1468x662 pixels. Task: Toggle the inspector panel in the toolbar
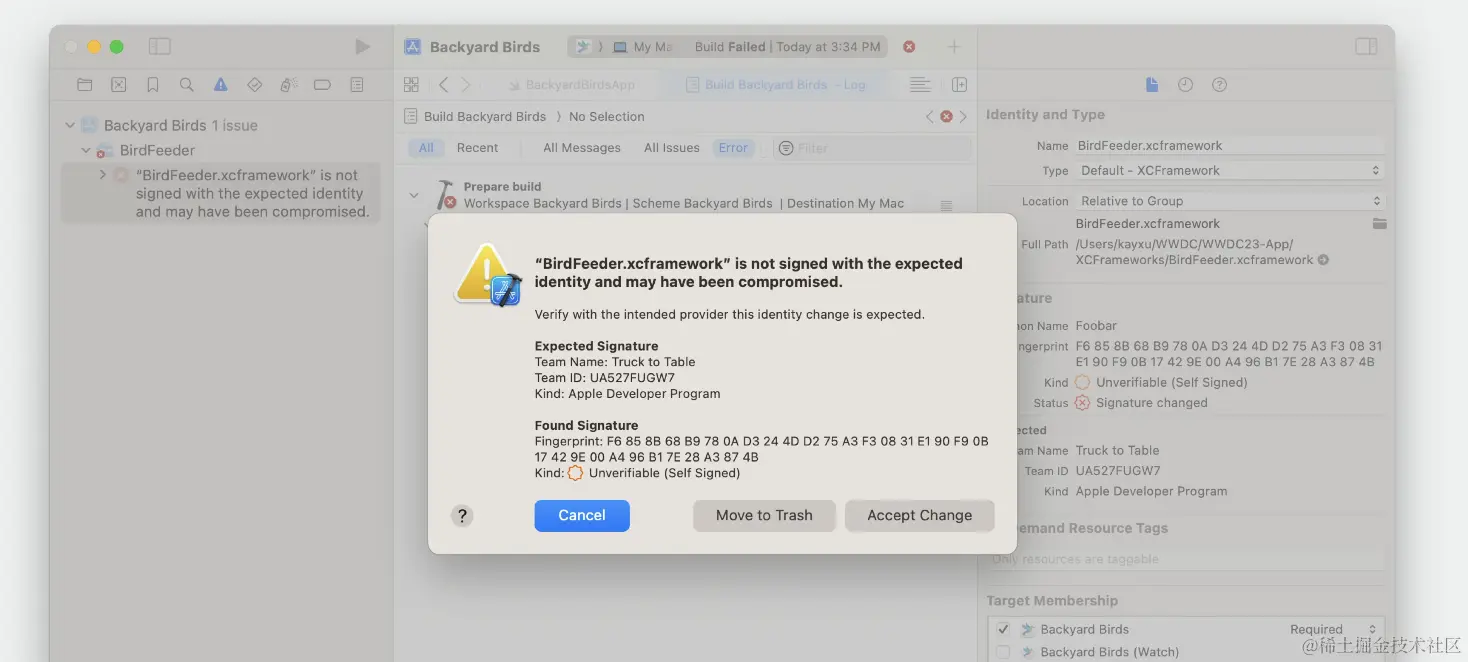[x=1366, y=47]
